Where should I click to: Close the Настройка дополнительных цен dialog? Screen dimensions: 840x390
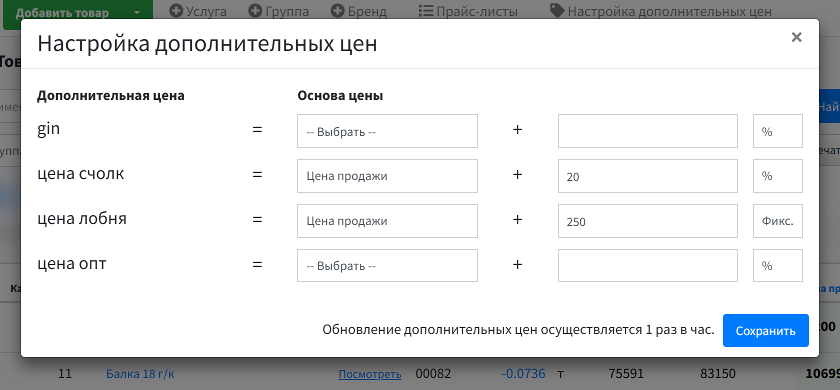(797, 38)
